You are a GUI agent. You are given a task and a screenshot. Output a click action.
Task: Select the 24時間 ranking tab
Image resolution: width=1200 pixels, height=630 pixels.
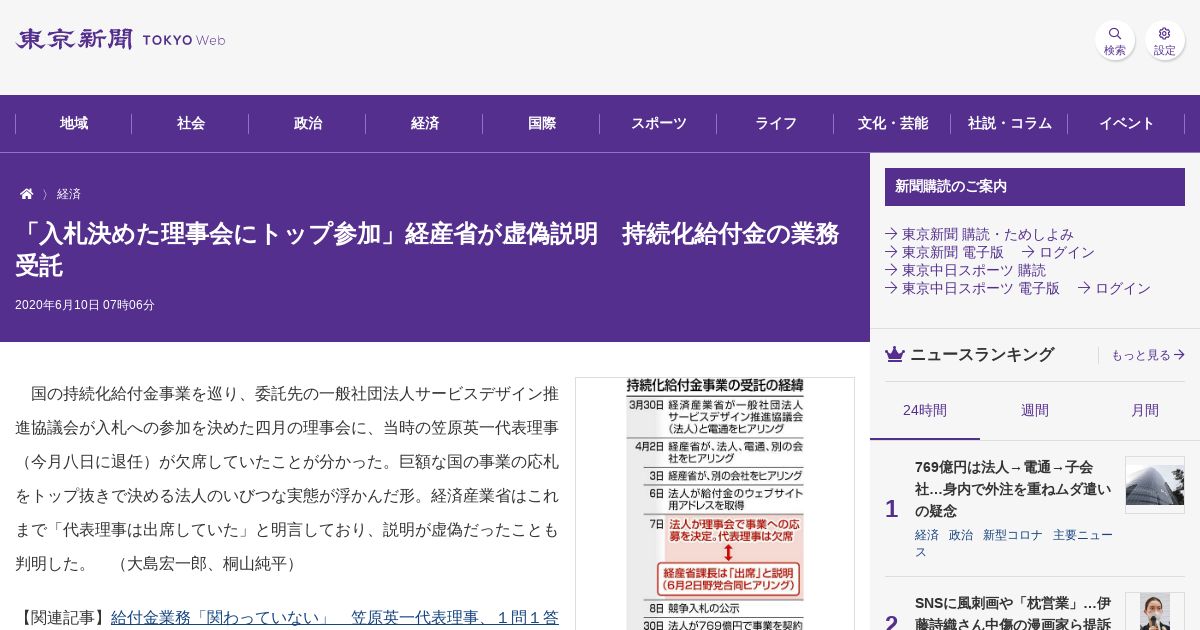tap(925, 410)
